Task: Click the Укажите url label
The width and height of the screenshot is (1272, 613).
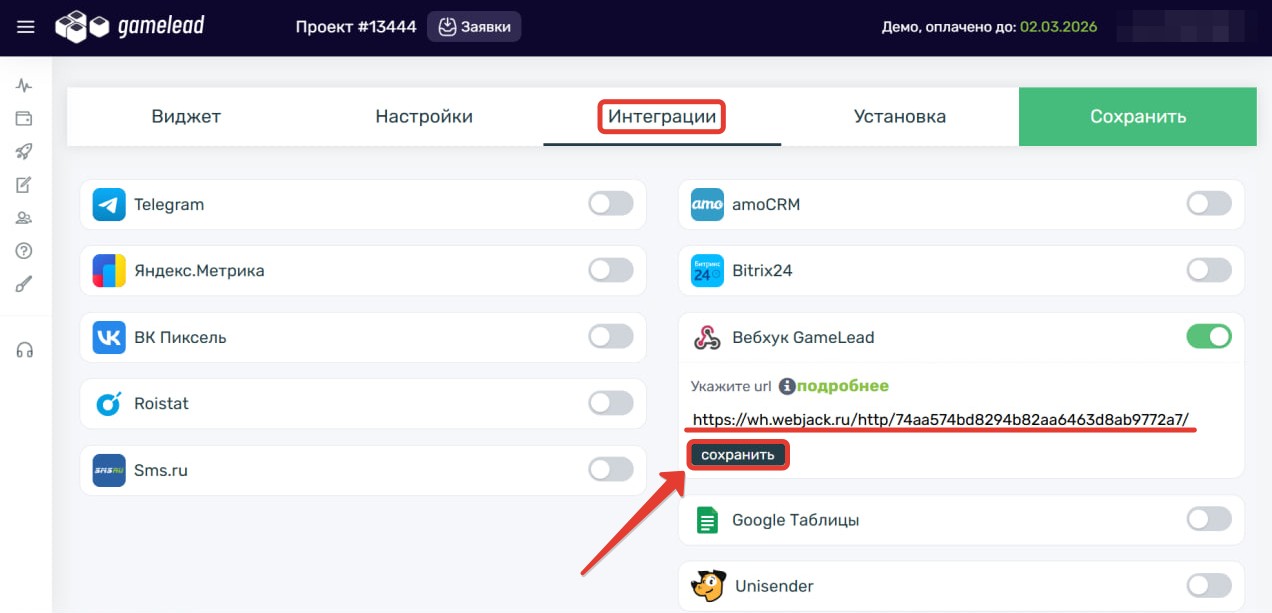Action: (731, 386)
